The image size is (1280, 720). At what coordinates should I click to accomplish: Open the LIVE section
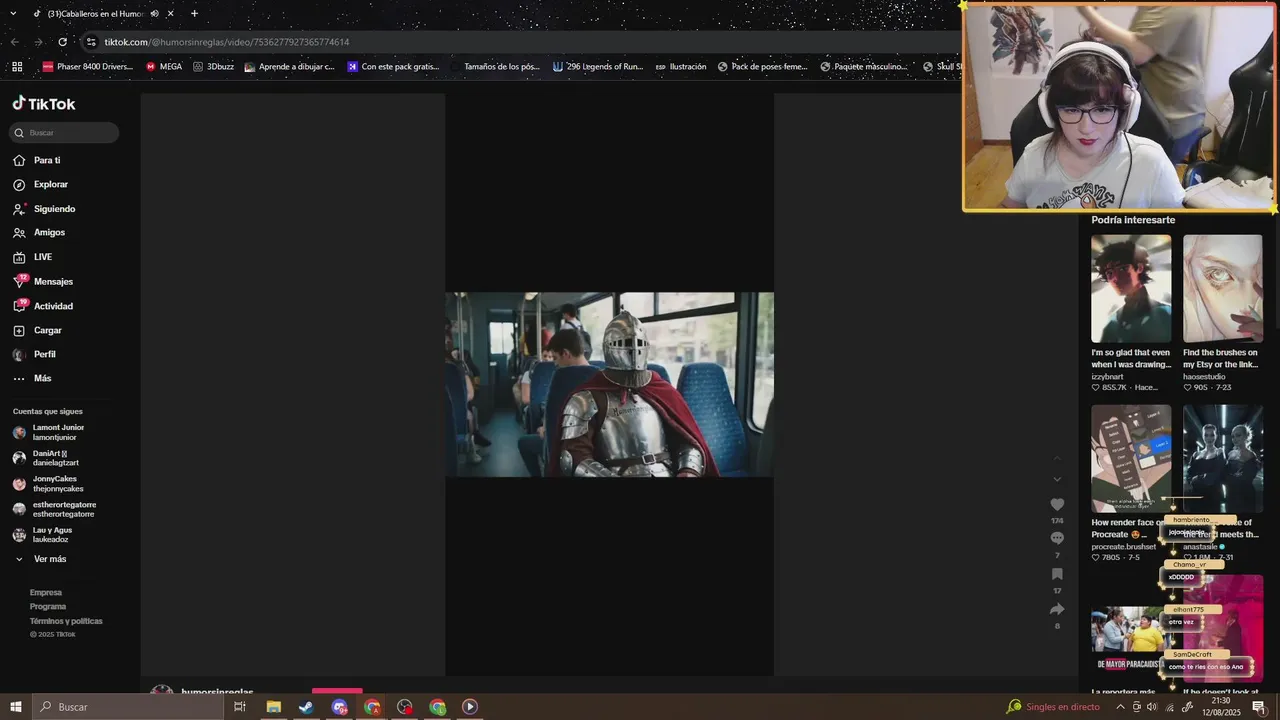tap(33, 257)
